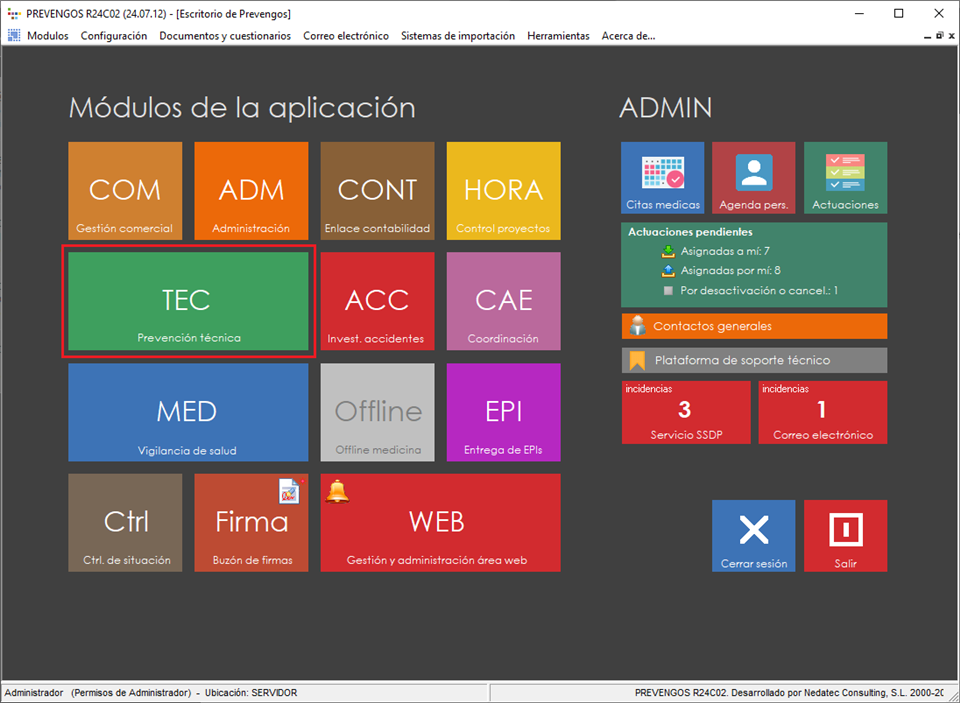The height and width of the screenshot is (703, 960).
Task: Open the CAE Coordinación module
Action: click(503, 301)
